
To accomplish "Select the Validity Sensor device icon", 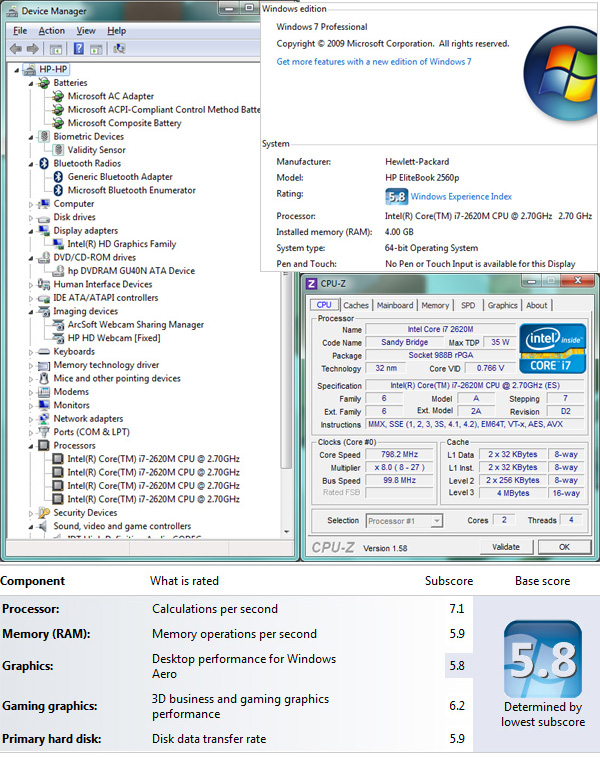I will tap(58, 150).
